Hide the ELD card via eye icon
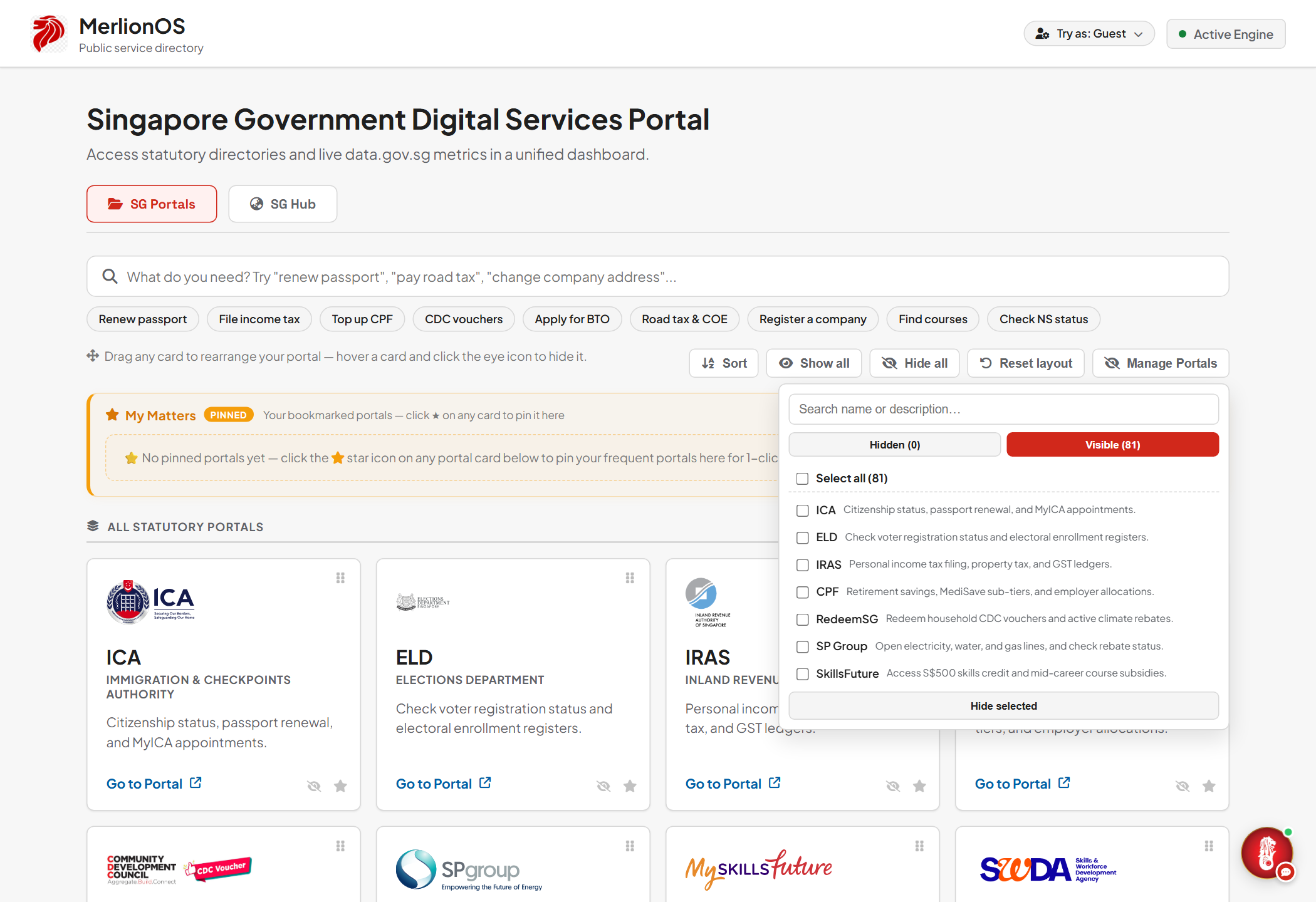 [603, 786]
